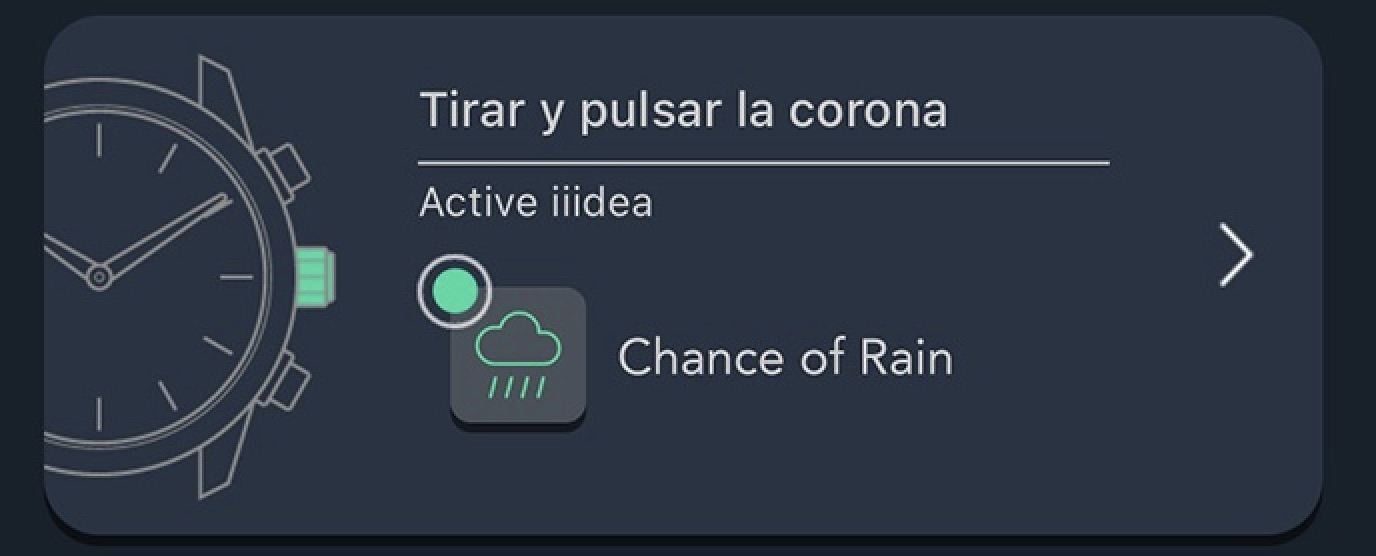
Task: Toggle the green active indicator dot
Action: tap(455, 292)
